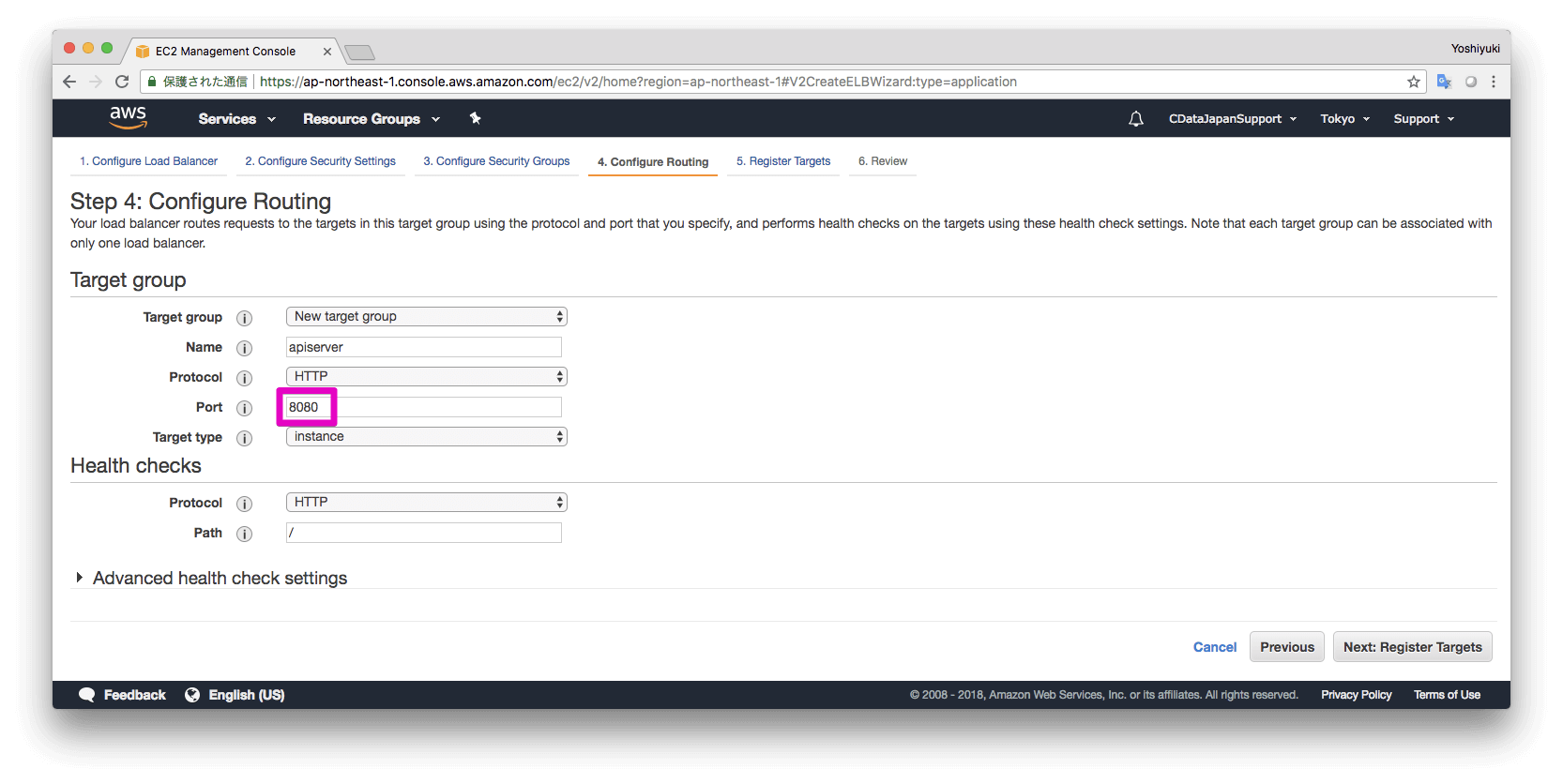1563x784 pixels.
Task: Click the Google Translate extension icon
Action: coord(1444,82)
